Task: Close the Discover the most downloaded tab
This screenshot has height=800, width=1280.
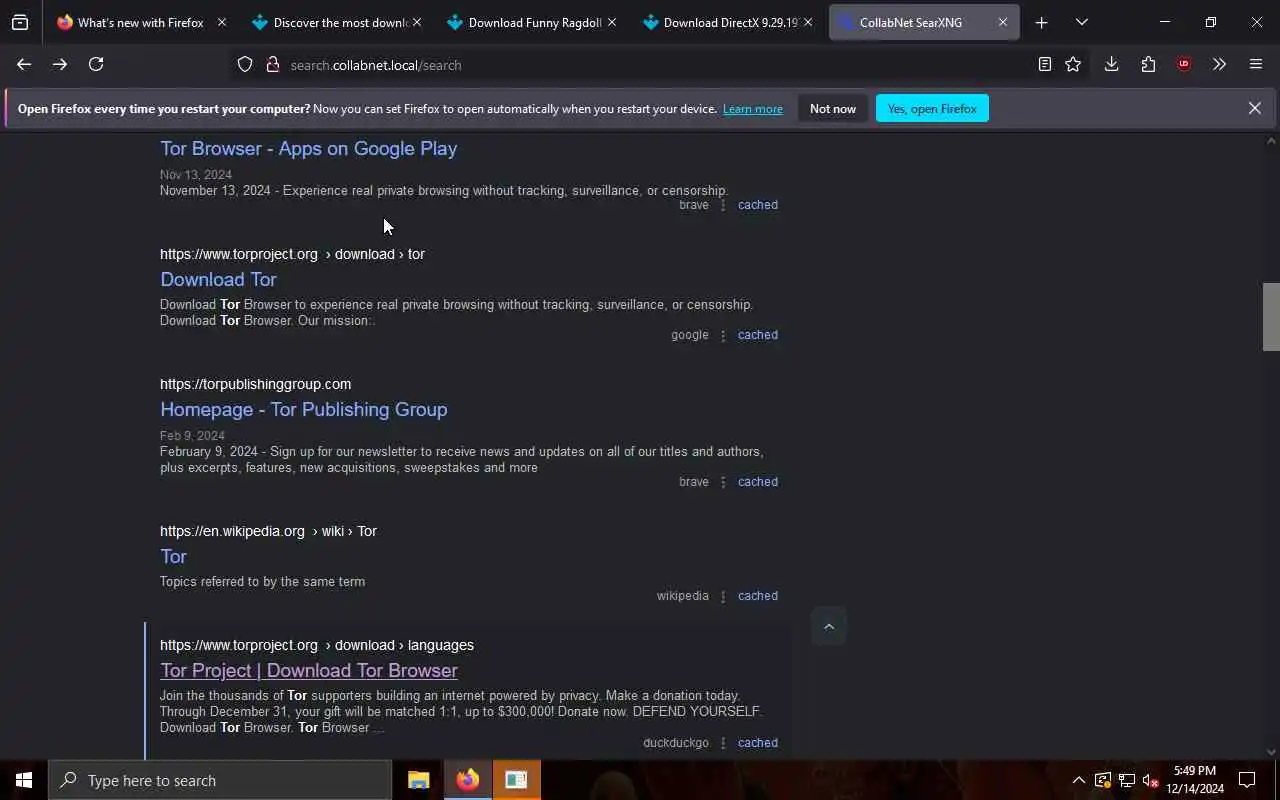Action: point(416,22)
